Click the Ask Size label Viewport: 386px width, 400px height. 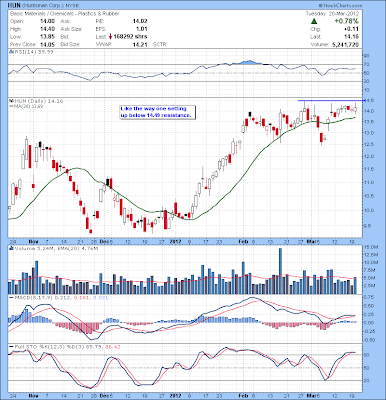pos(70,29)
